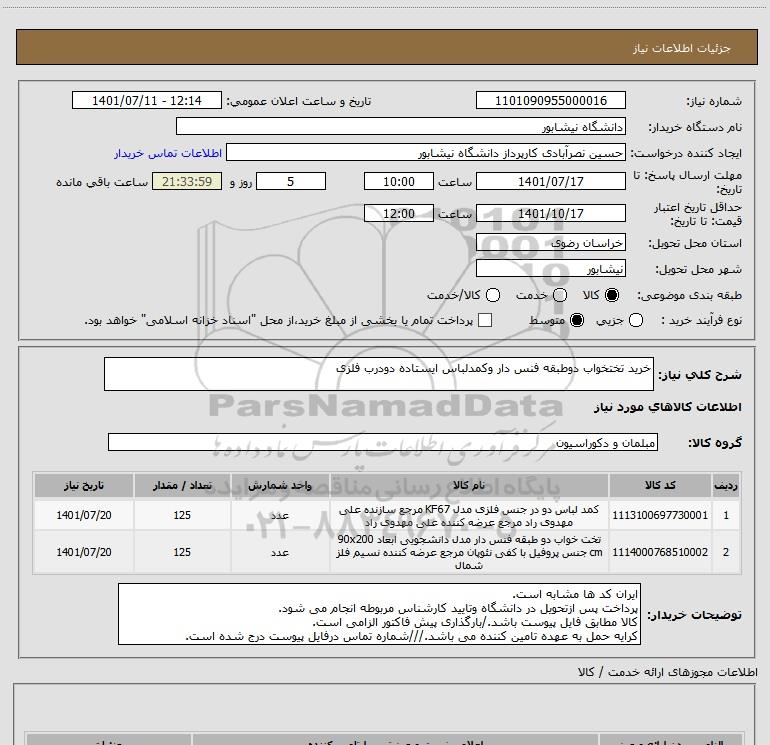Image resolution: width=770 pixels, height=745 pixels.
Task: Tick the اسناد خزانه اسلامی payment checkbox
Action: coord(485,320)
